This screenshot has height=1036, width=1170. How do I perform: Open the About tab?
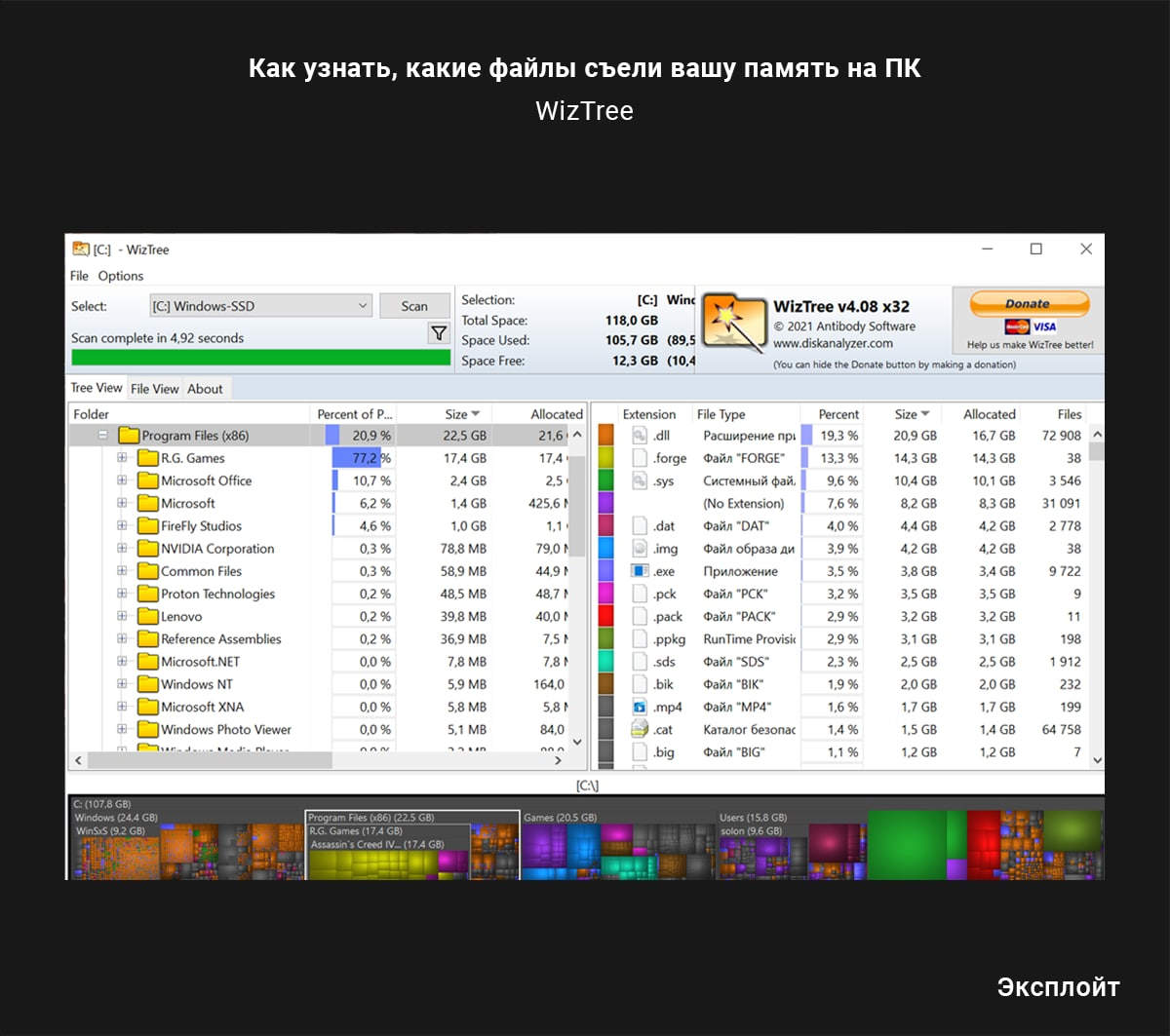(205, 389)
